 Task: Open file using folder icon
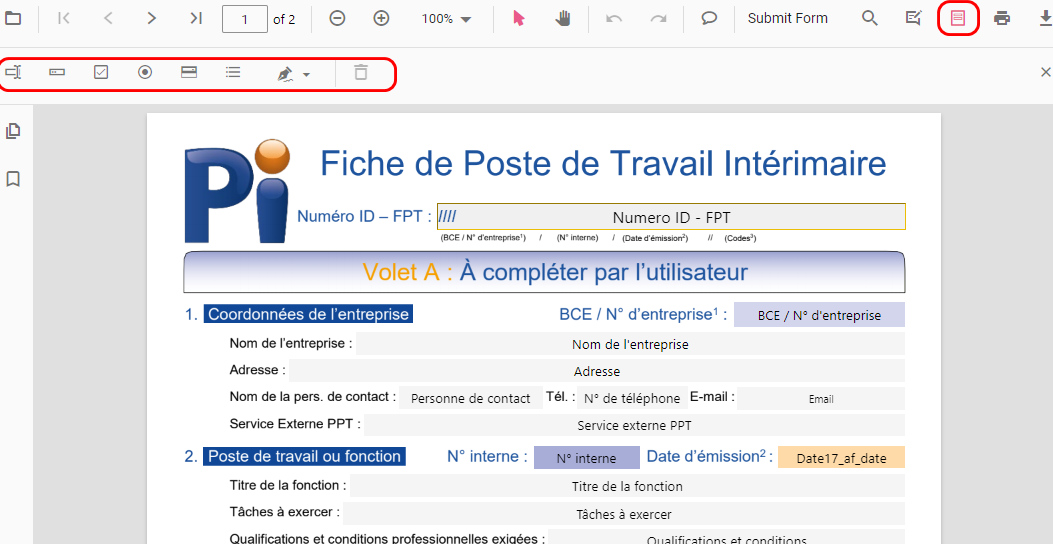point(13,18)
